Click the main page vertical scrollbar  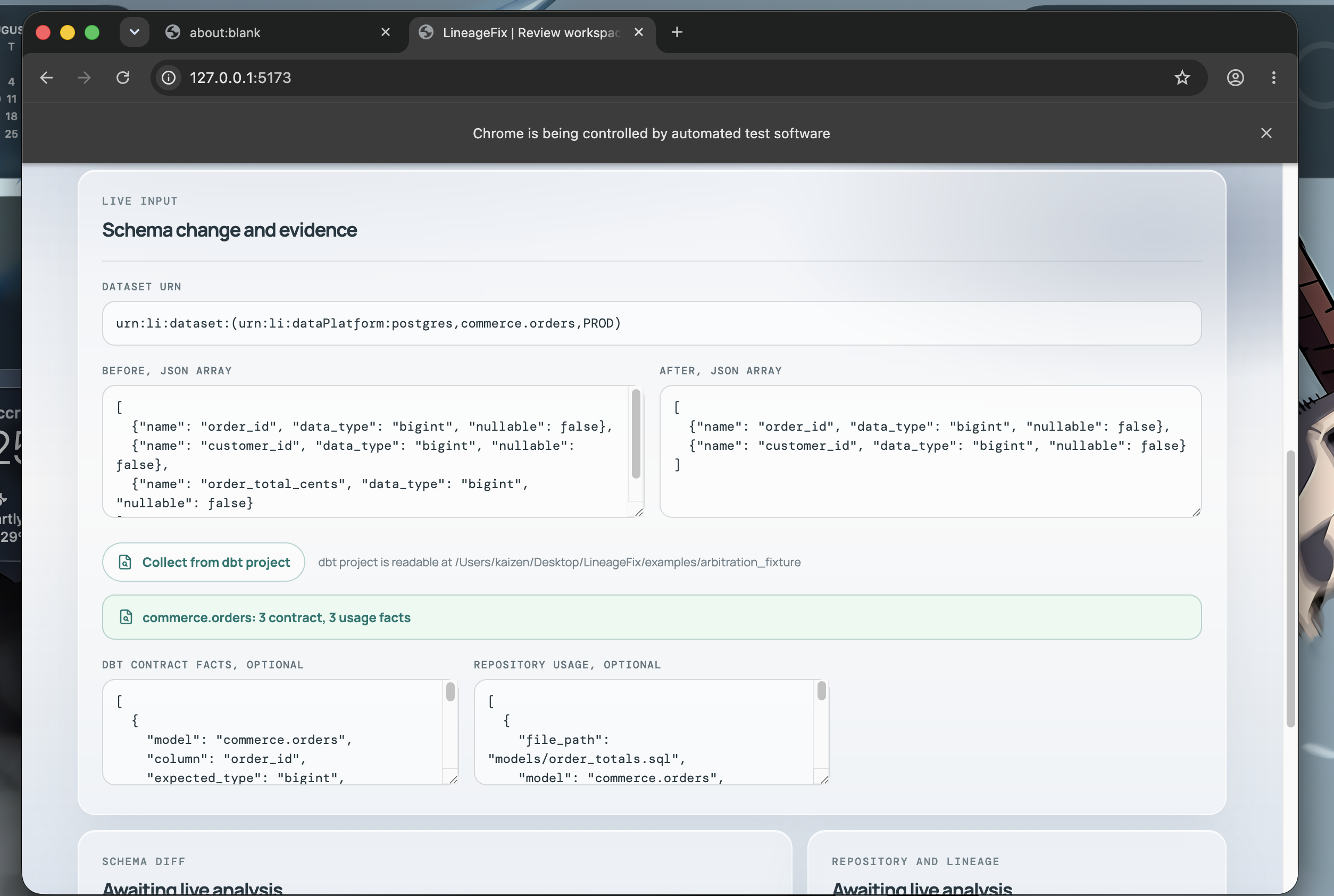[1290, 589]
